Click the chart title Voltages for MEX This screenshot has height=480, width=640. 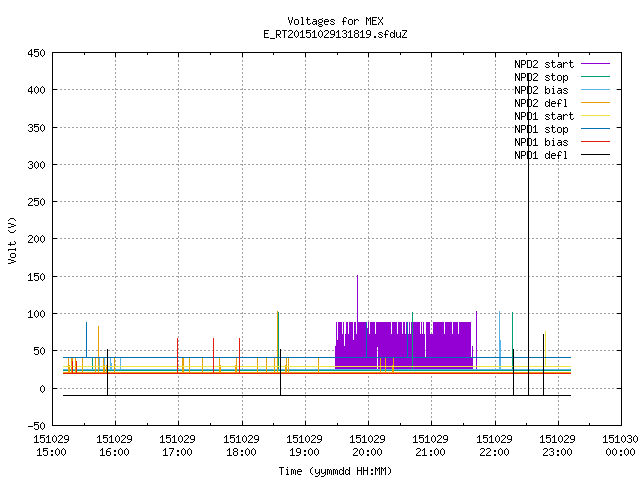click(x=335, y=21)
